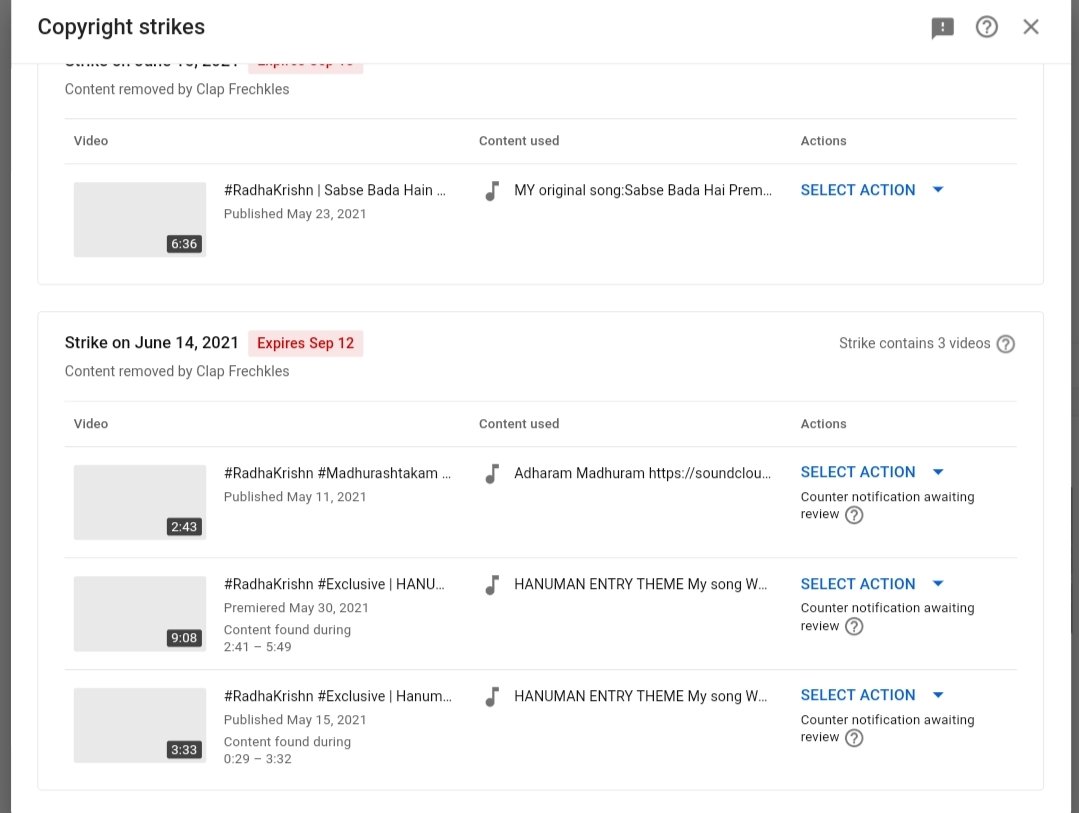The image size is (1079, 813).
Task: Expand action dropdown arrow for Madhurashtakam video
Action: click(938, 472)
